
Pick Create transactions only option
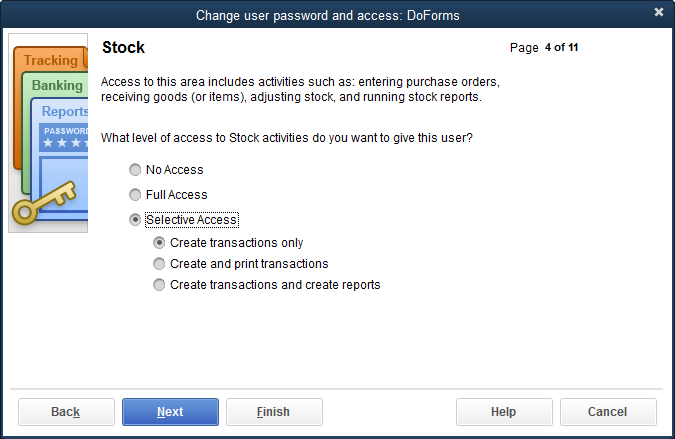pyautogui.click(x=160, y=243)
